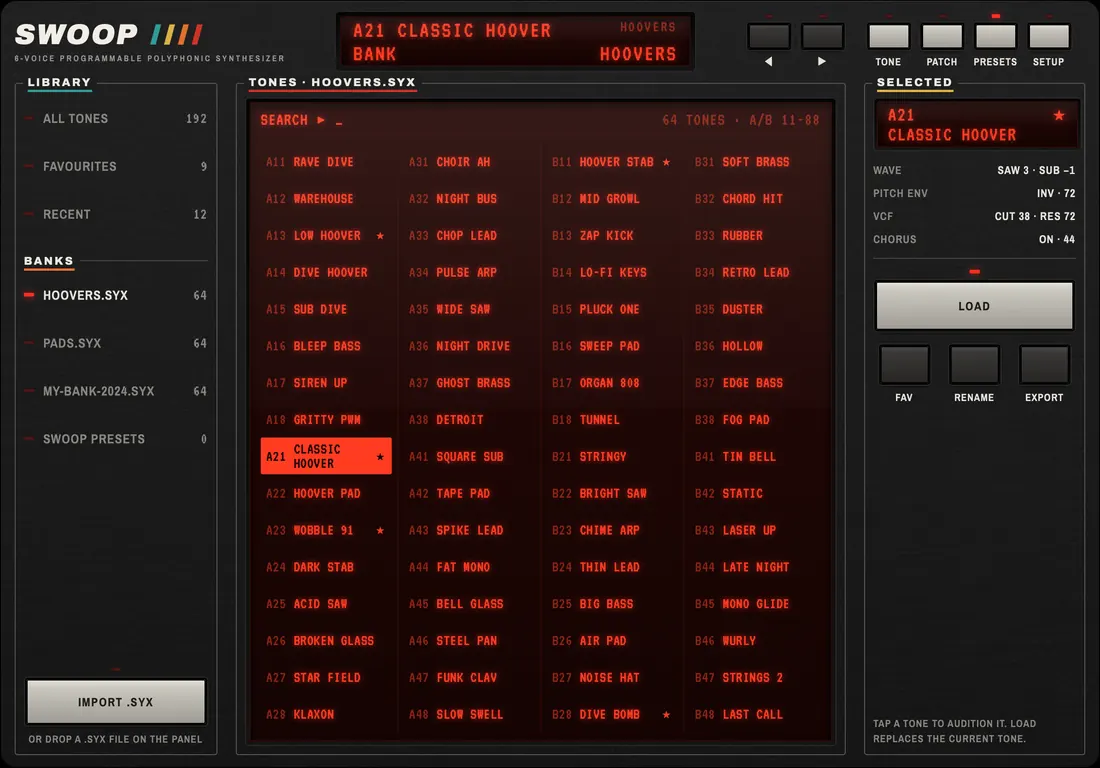Click the FAV button
Viewport: 1100px width, 768px height.
904,364
